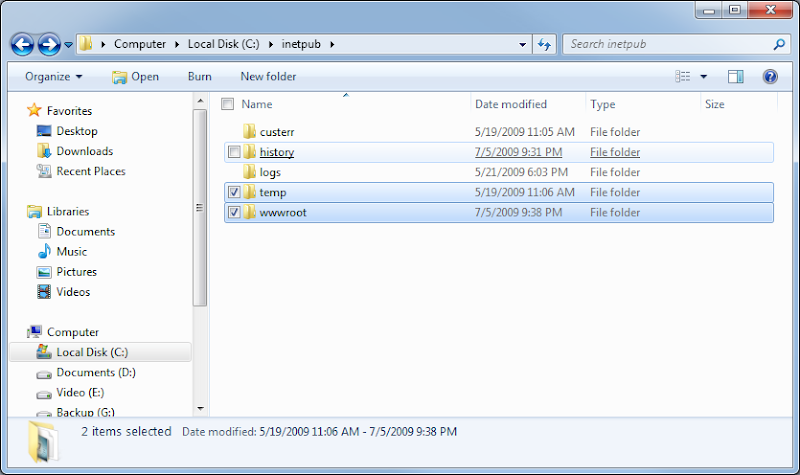Open the history folder name link
Viewport: 800px width, 475px height.
click(x=277, y=152)
